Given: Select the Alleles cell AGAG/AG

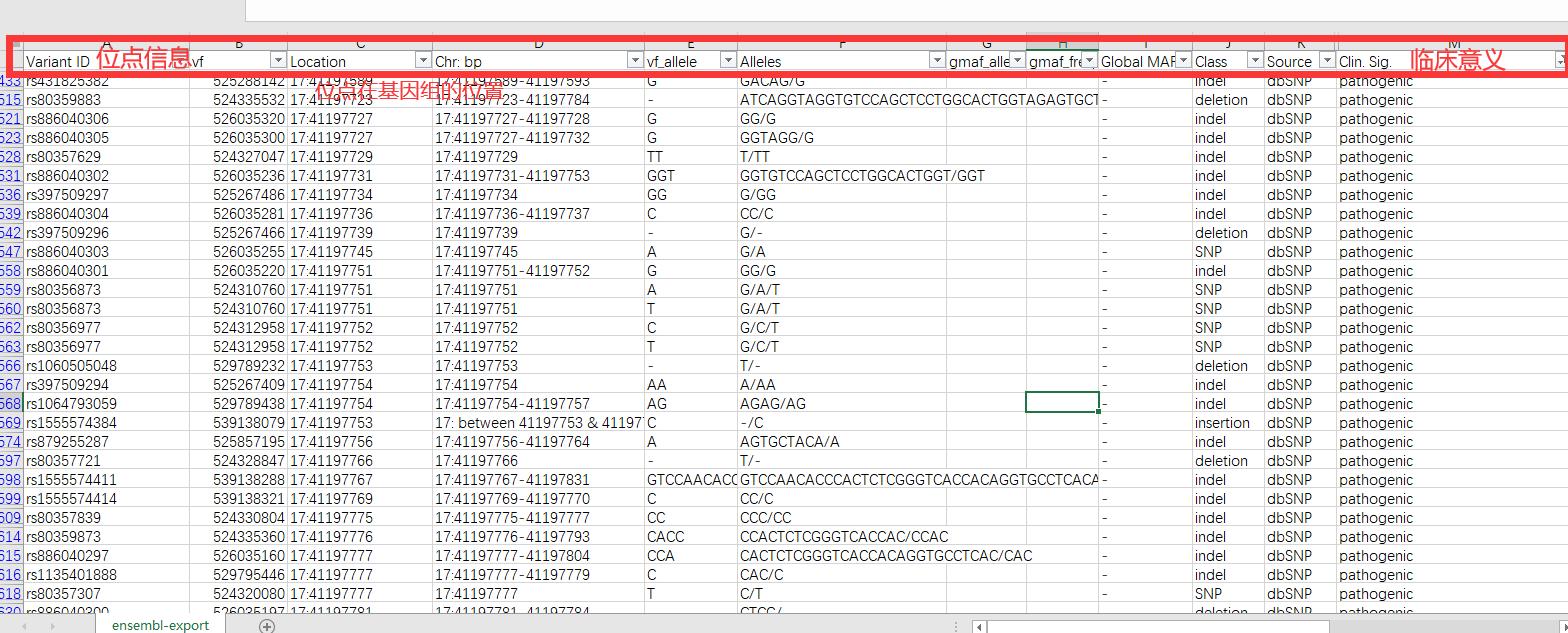Looking at the screenshot, I should coord(842,404).
